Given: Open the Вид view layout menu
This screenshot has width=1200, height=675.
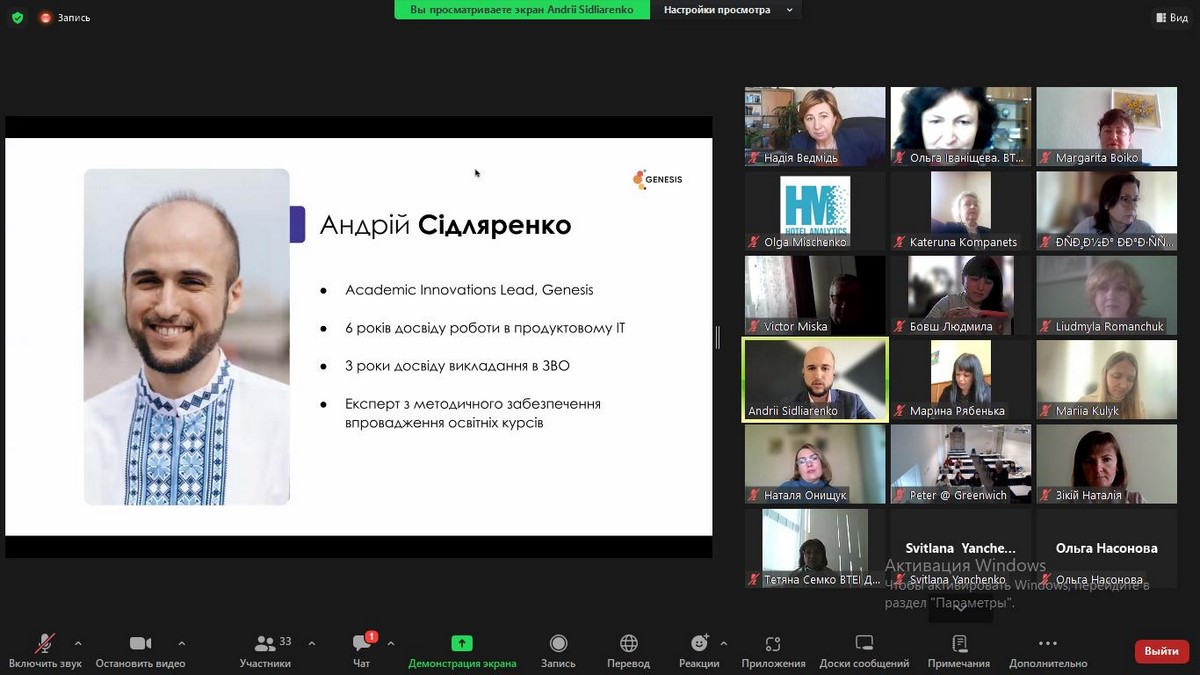Looking at the screenshot, I should coord(1171,17).
